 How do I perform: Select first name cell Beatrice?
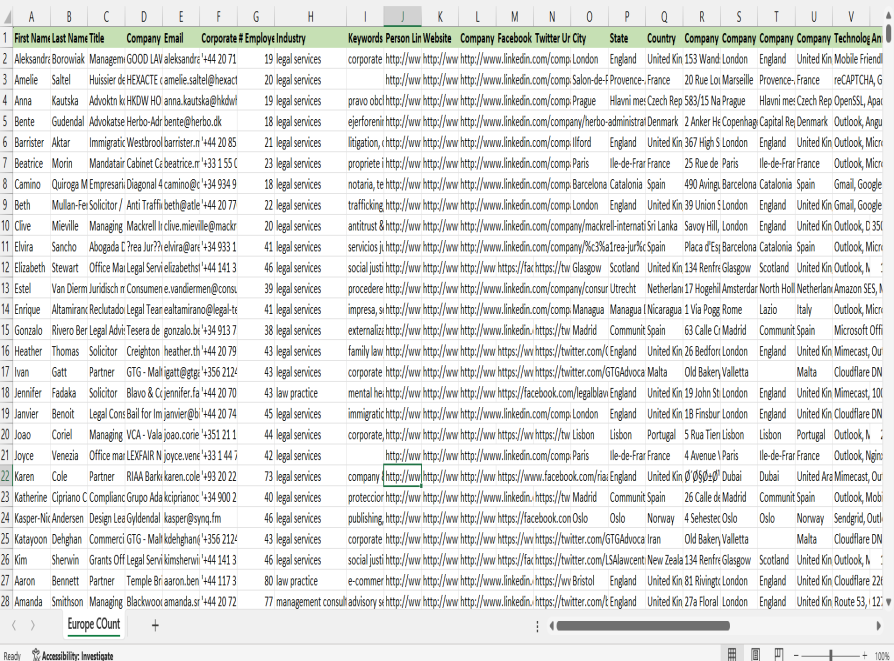31,163
